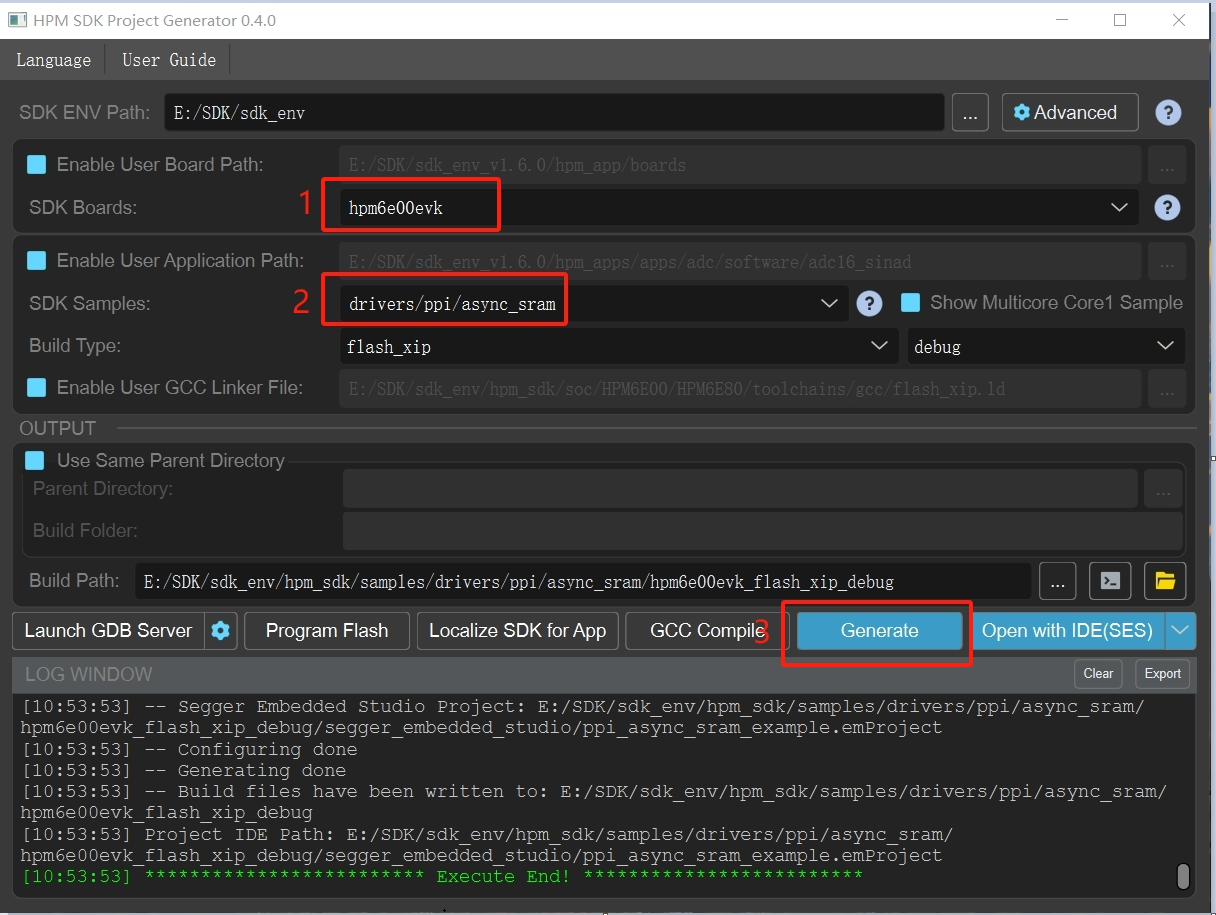Viewport: 1216px width, 915px height.
Task: Click the 'Build Type:' label
Action: click(75, 346)
